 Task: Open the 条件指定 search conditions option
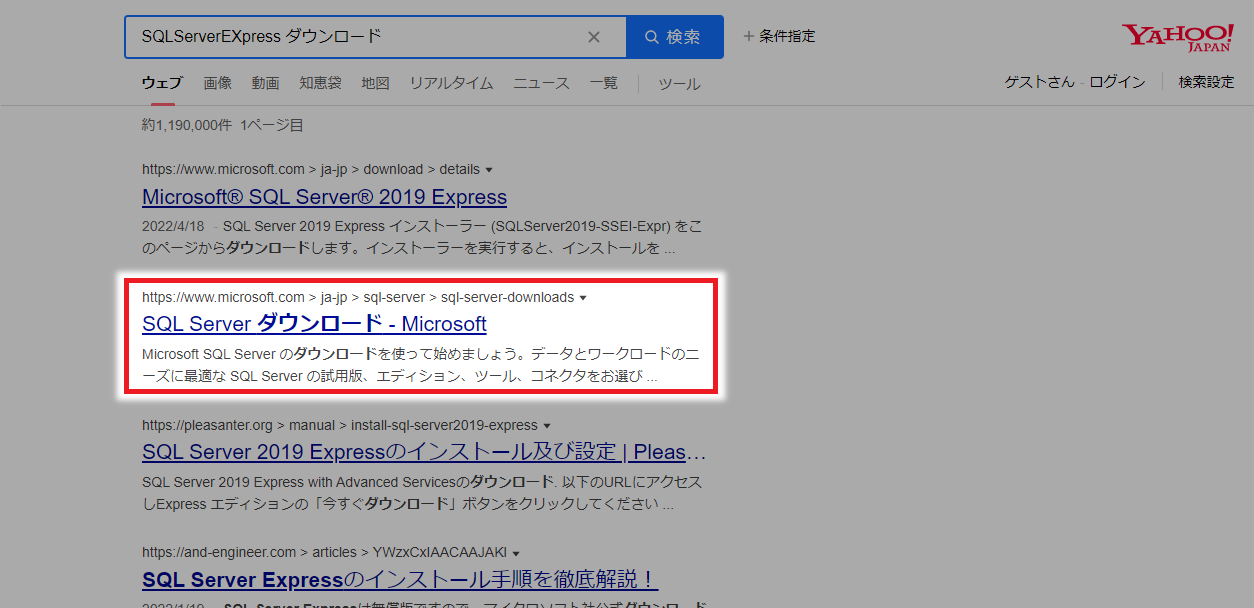pyautogui.click(x=779, y=37)
